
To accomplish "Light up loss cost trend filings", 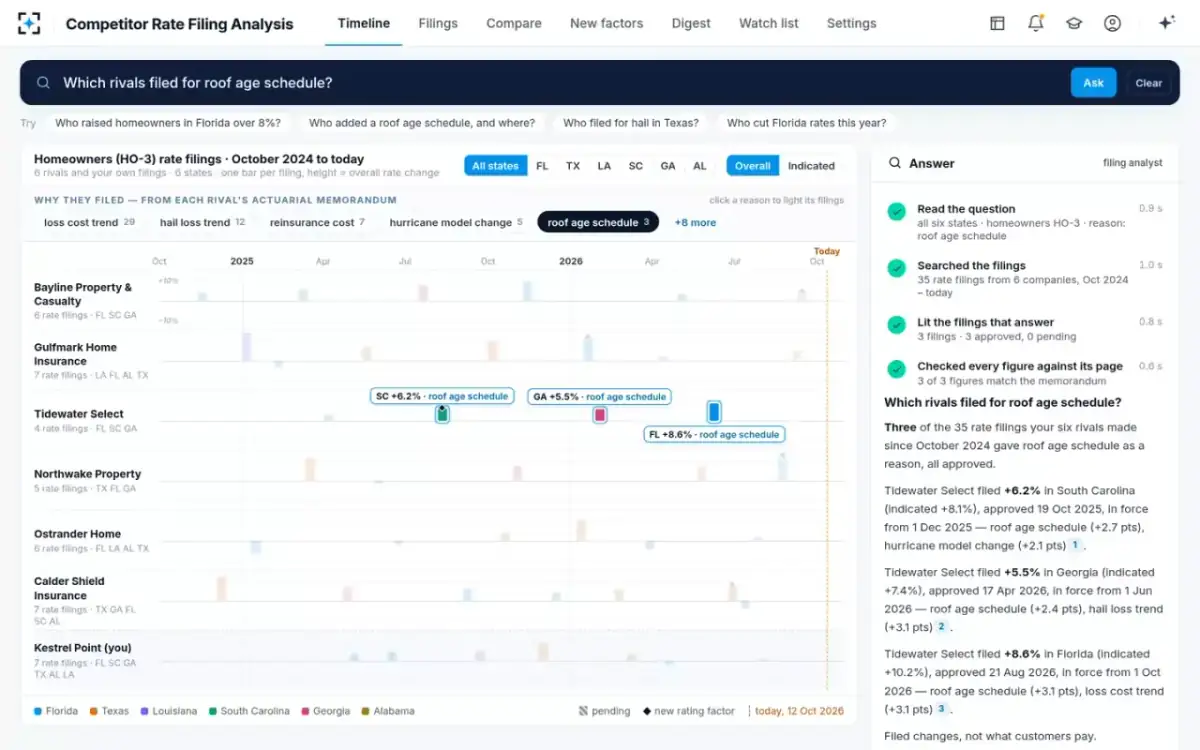I will [x=89, y=222].
